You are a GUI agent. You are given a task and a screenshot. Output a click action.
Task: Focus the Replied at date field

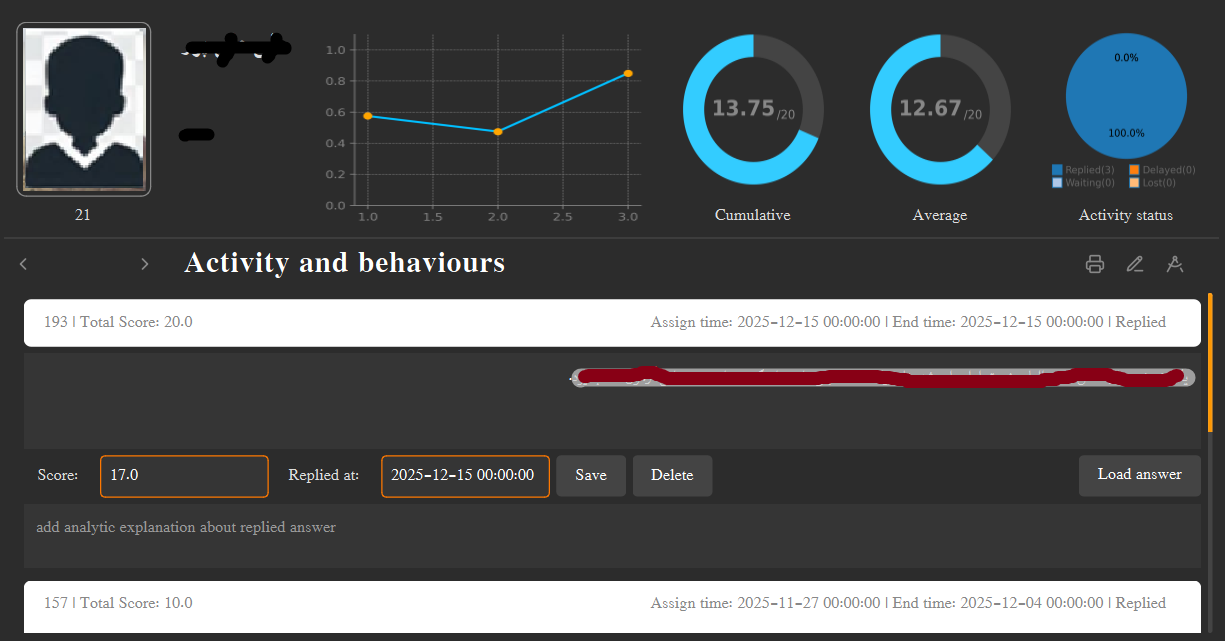465,476
